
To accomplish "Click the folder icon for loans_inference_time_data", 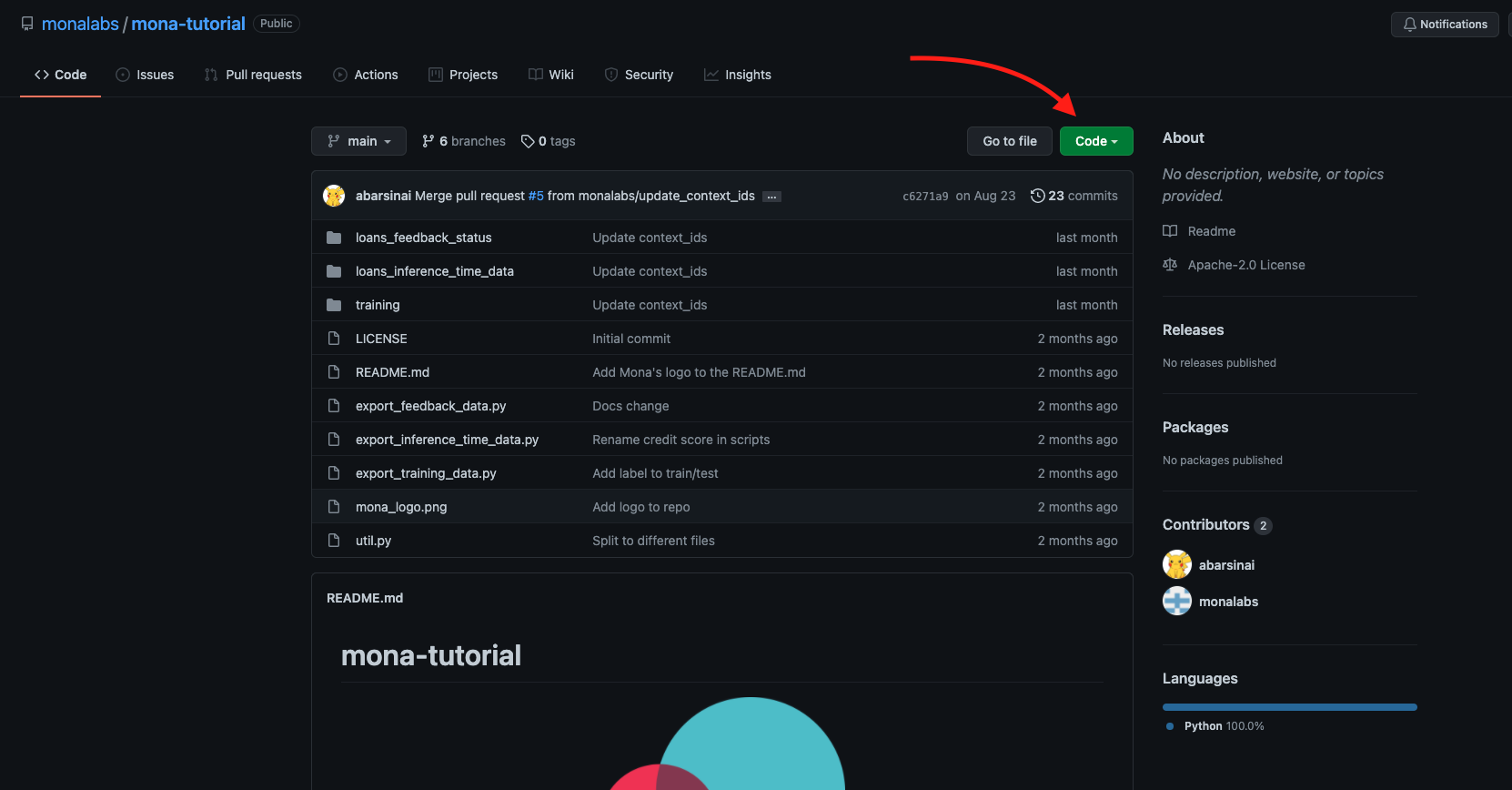I will click(x=334, y=271).
